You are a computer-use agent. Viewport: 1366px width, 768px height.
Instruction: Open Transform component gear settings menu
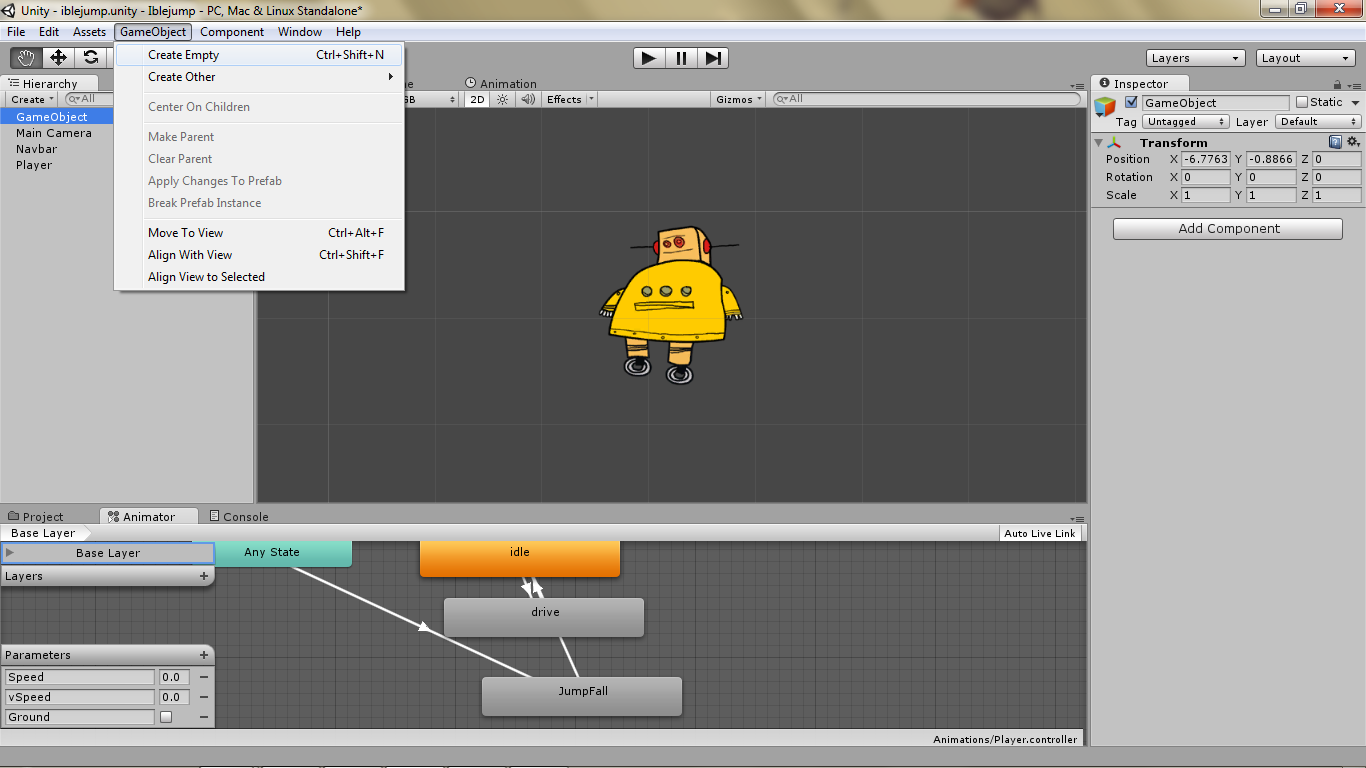[x=1353, y=142]
